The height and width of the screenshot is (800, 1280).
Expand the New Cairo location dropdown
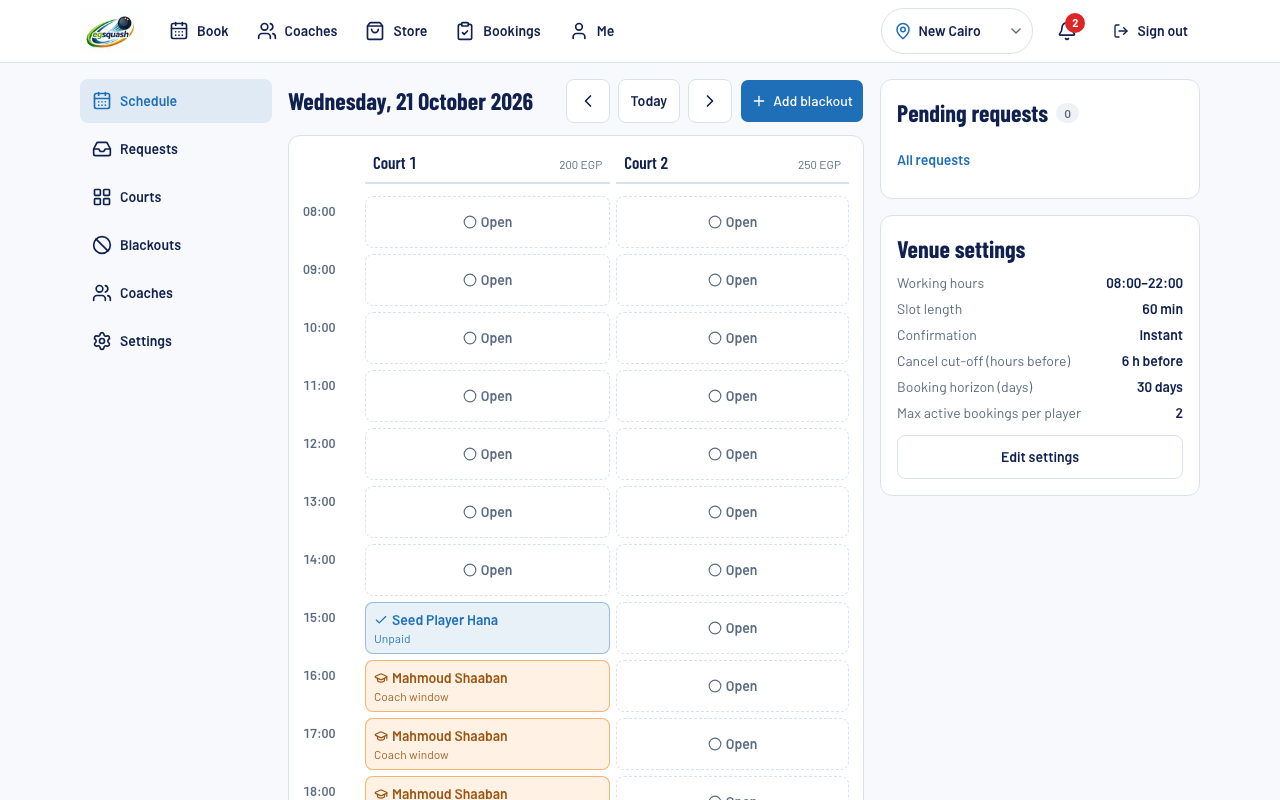pos(957,31)
